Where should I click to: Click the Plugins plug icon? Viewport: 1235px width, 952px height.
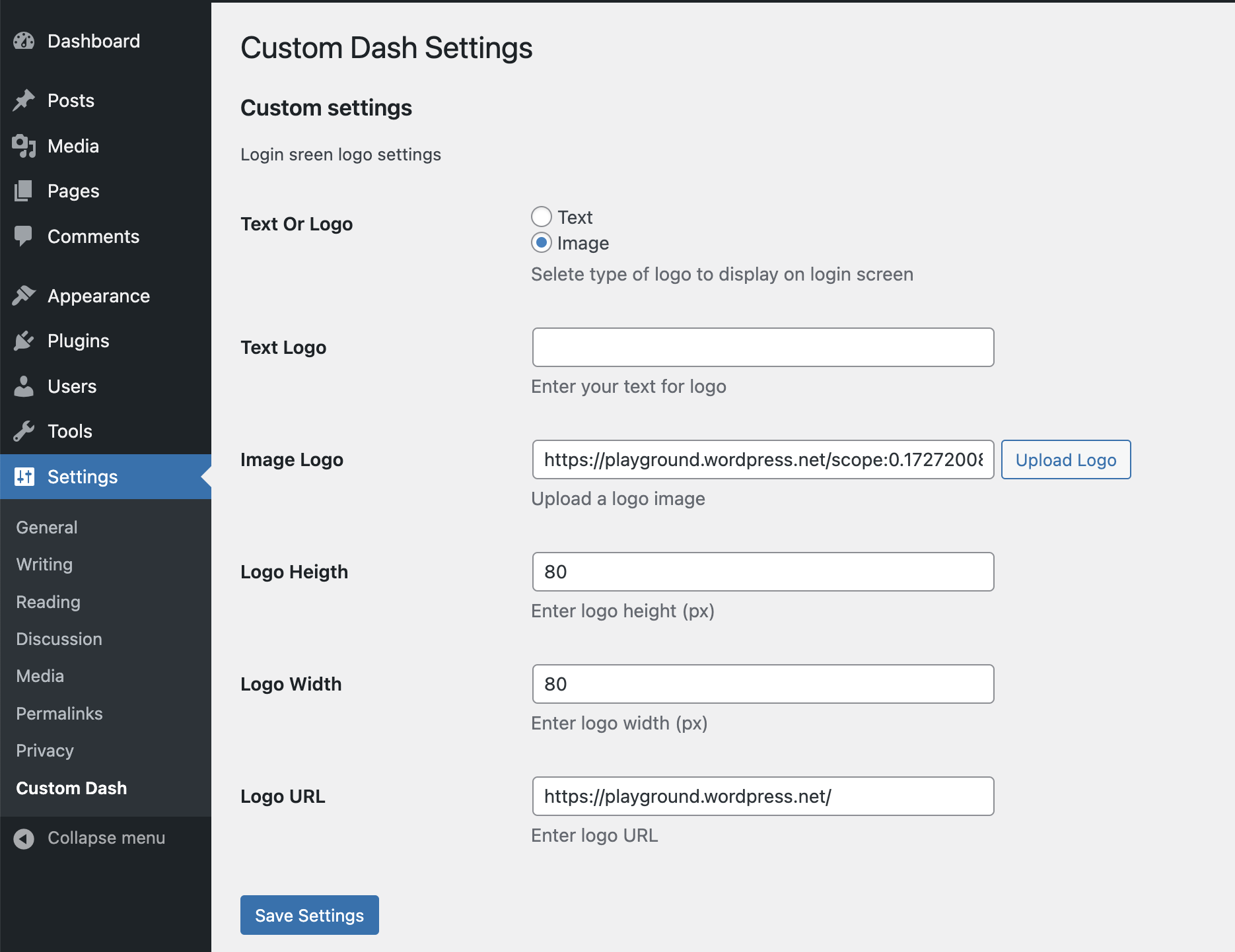[24, 341]
